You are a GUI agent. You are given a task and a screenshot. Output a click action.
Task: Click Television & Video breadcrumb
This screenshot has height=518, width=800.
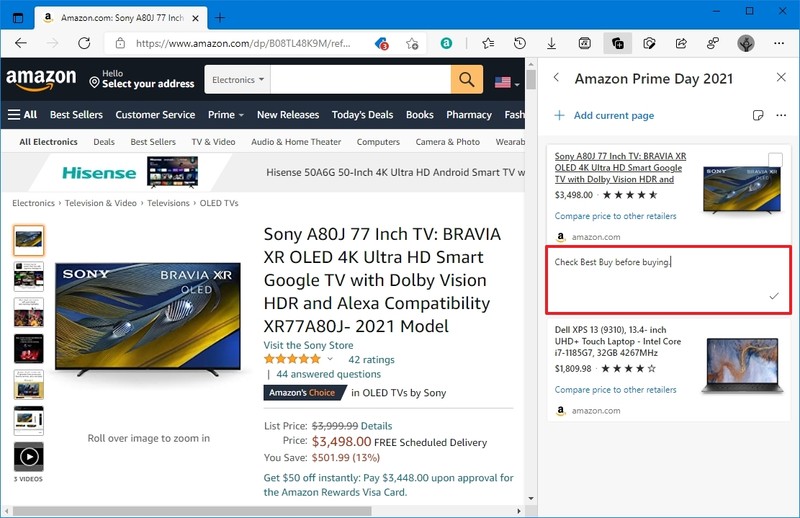coord(101,203)
